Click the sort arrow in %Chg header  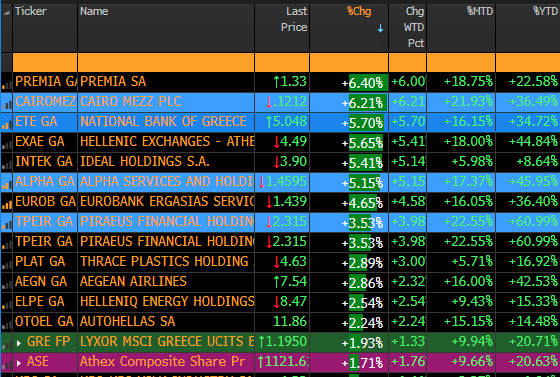[x=380, y=29]
